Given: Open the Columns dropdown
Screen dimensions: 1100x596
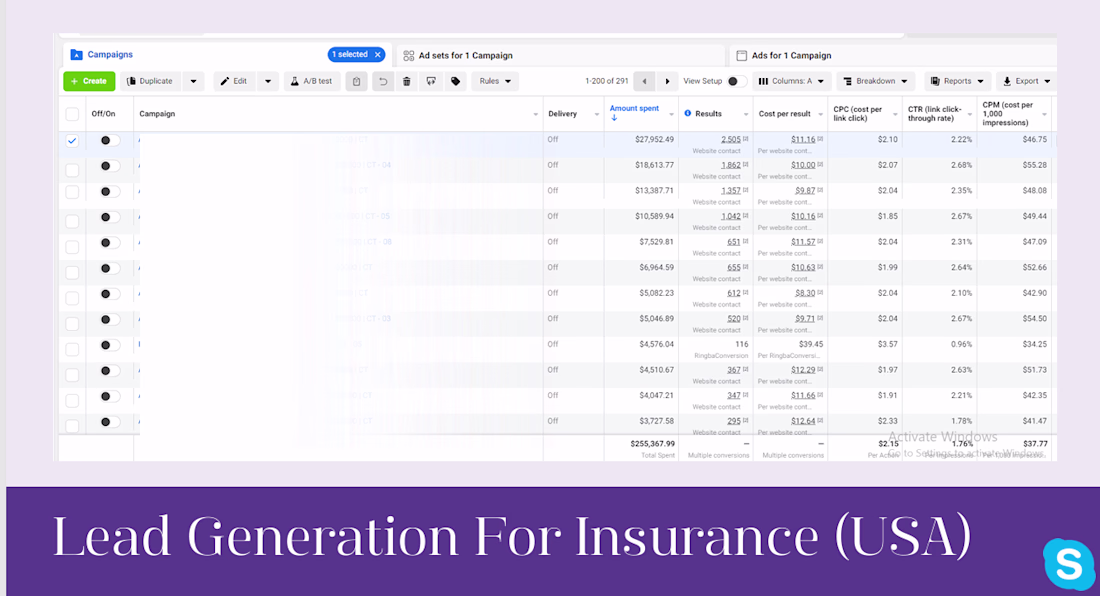Looking at the screenshot, I should (792, 81).
